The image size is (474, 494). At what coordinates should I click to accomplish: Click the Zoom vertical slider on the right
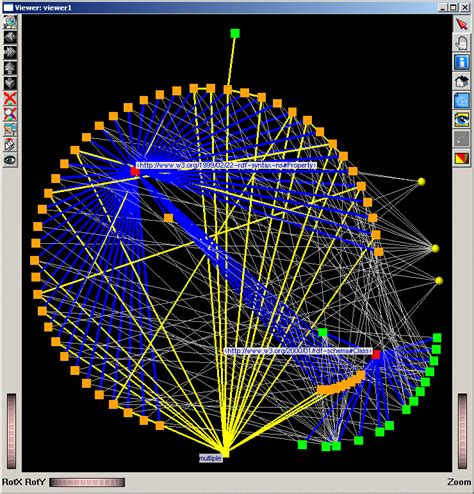pyautogui.click(x=462, y=431)
